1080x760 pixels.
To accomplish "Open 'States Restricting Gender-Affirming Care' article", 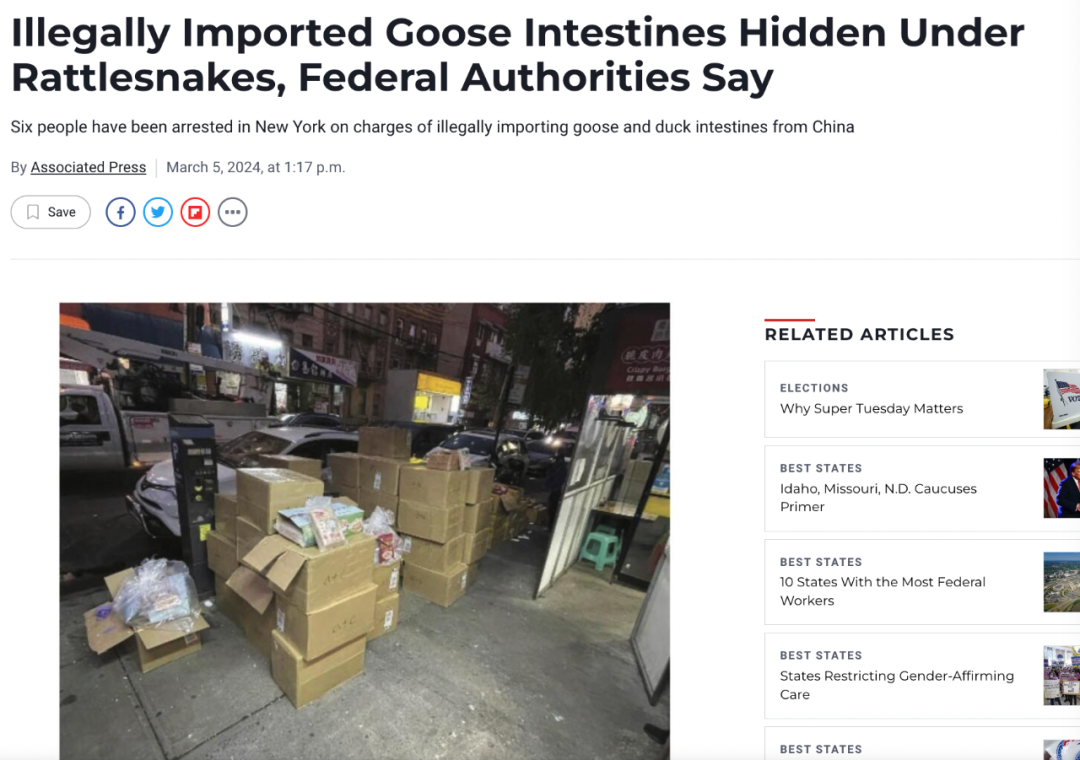I will 897,685.
